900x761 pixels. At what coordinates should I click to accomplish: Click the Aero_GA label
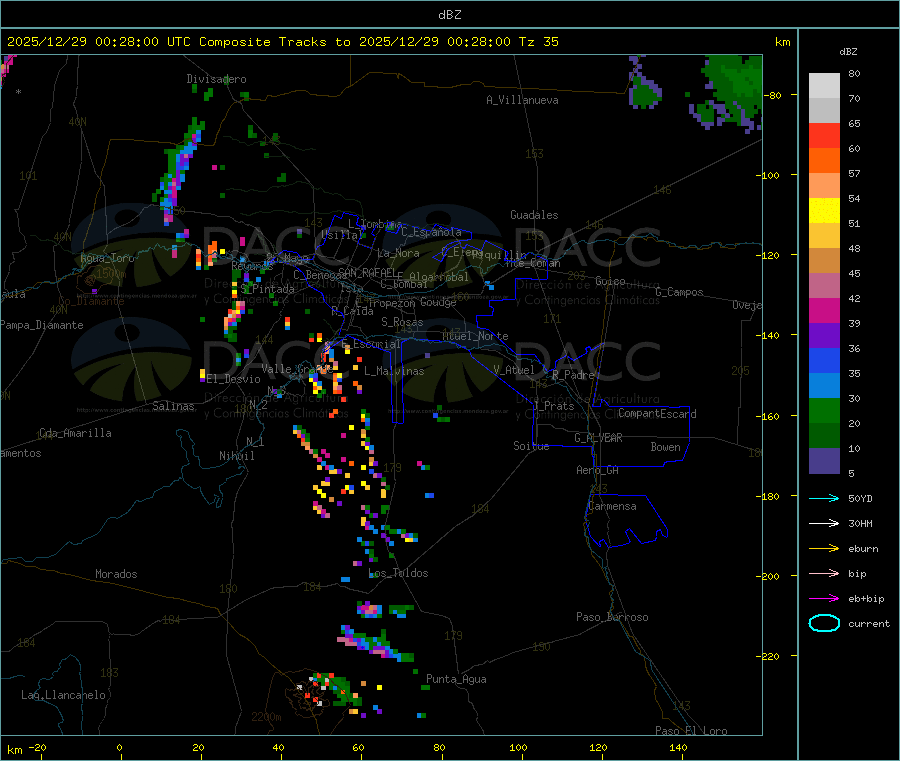pos(597,470)
